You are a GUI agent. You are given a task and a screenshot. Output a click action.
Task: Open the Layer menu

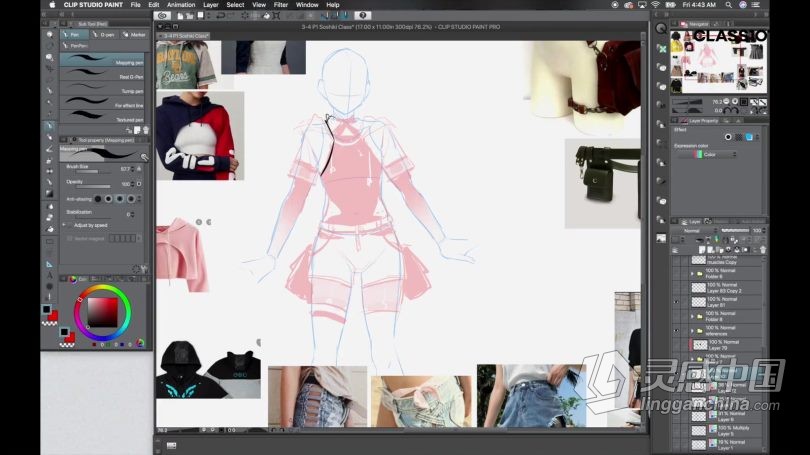210,5
